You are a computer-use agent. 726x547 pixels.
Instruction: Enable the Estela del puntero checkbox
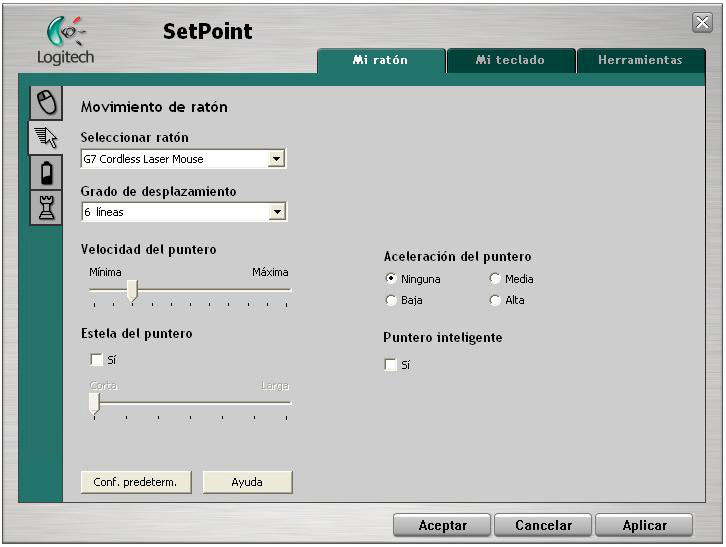pyautogui.click(x=97, y=360)
